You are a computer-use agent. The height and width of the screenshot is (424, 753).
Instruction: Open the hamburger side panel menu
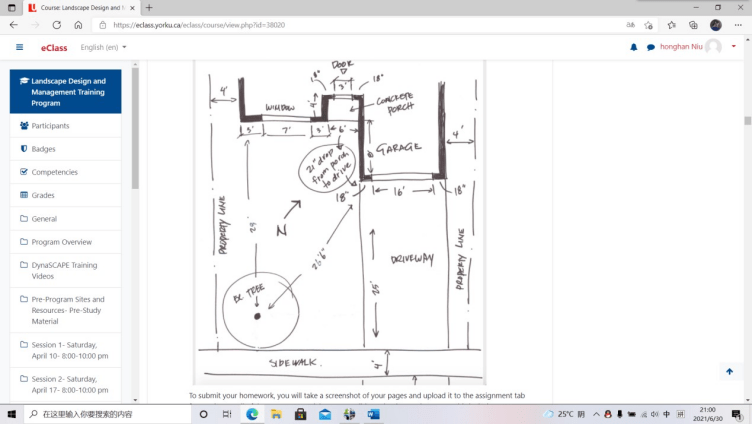[x=19, y=47]
